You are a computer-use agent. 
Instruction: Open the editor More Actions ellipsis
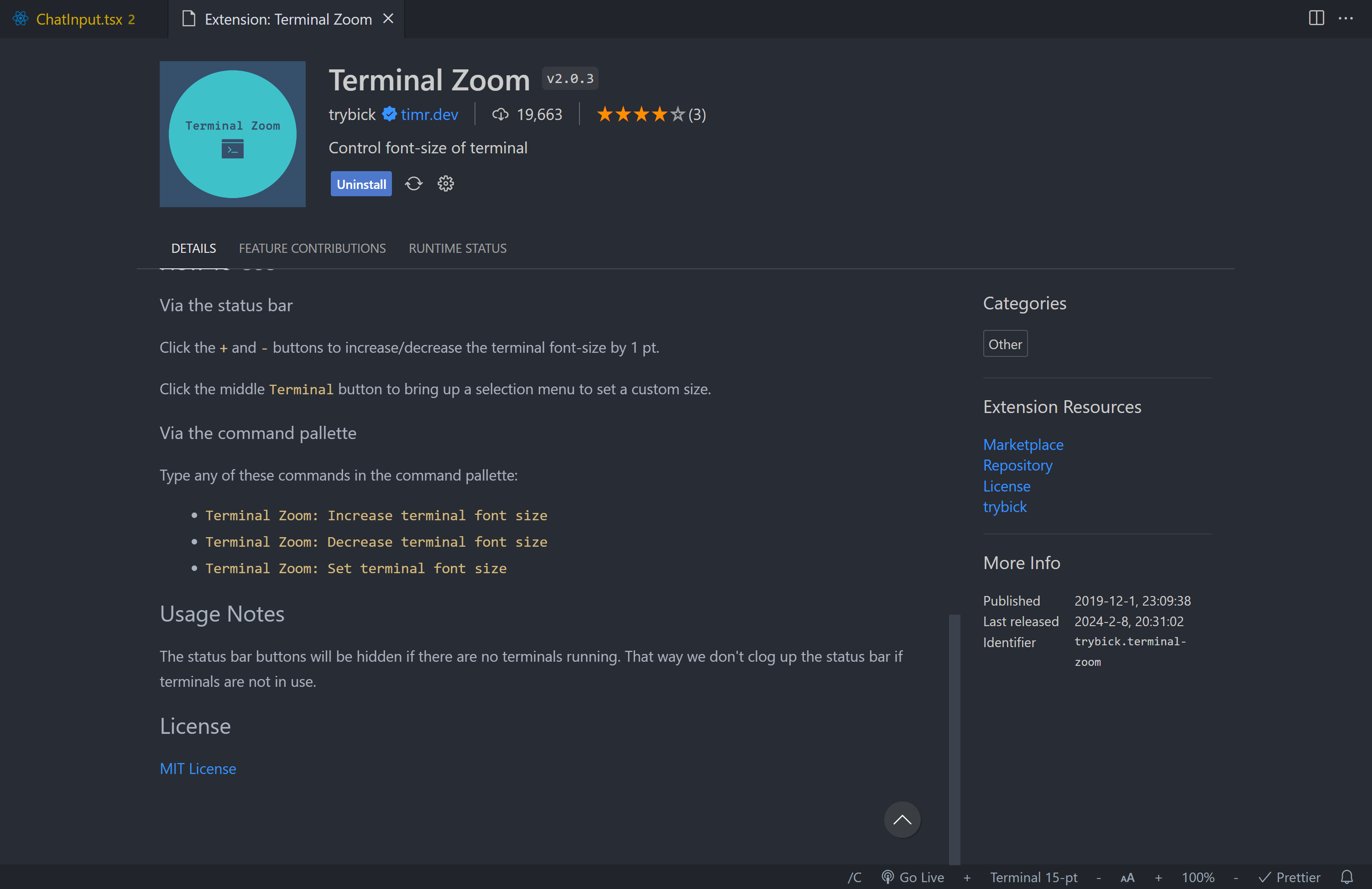tap(1346, 18)
